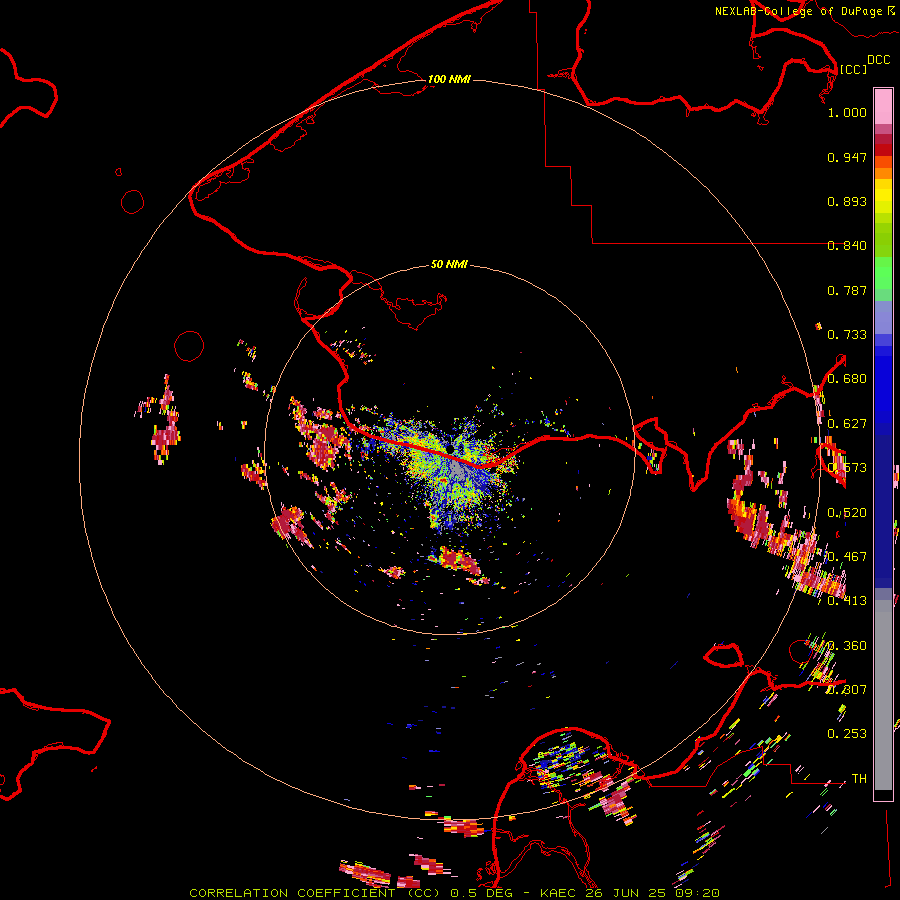The image size is (900, 900).
Task: Click the 0.467 color scale value
Action: coord(847,557)
